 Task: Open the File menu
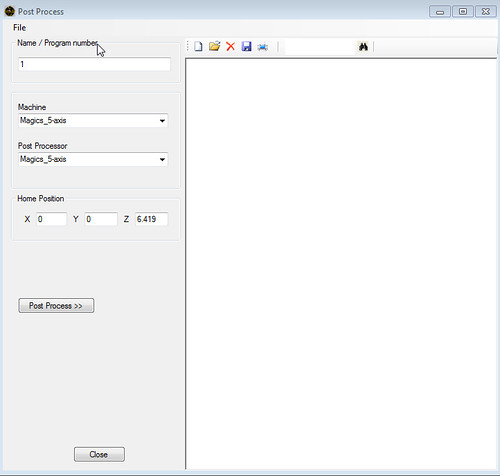(19, 28)
